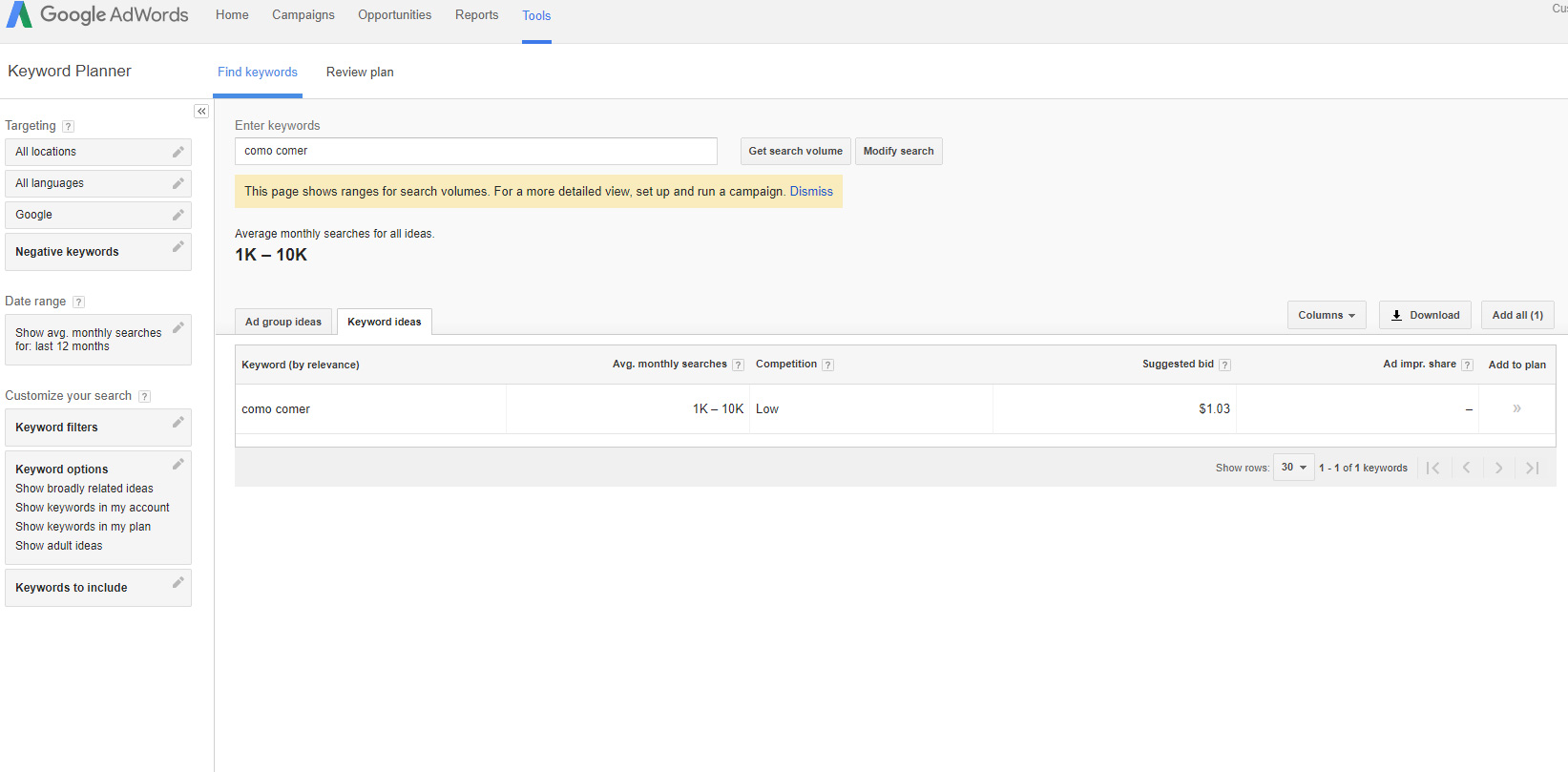Collapse the left sidebar panel
Viewport: 1568px width, 772px height.
click(201, 112)
